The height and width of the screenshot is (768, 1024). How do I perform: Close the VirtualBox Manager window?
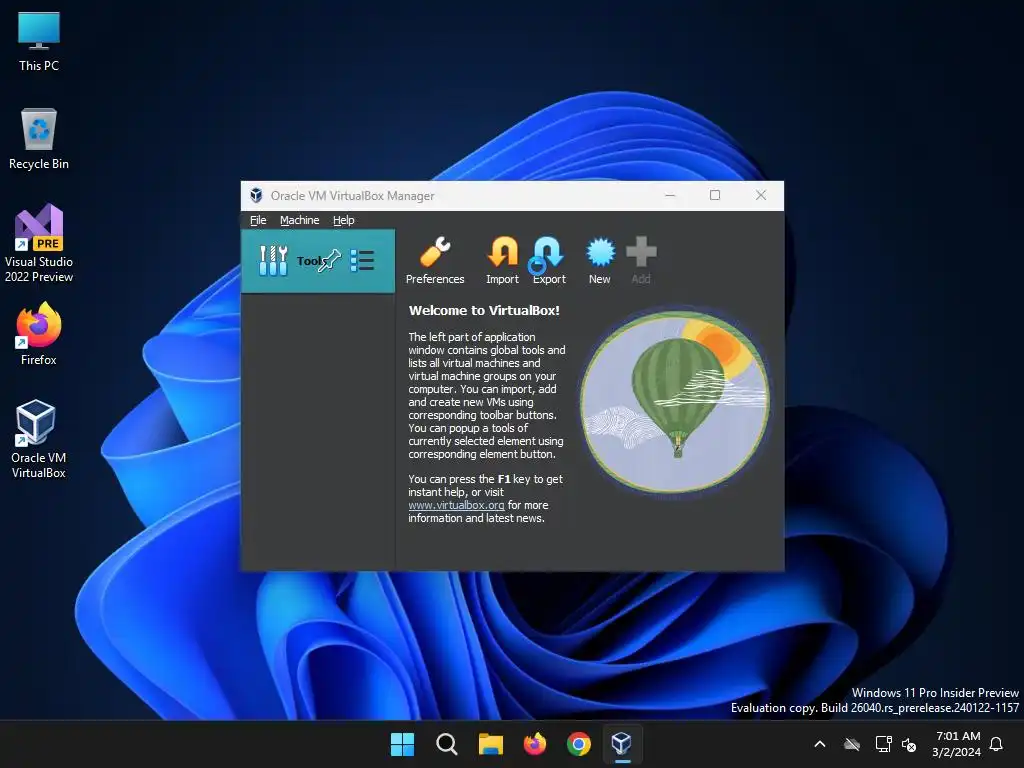click(761, 195)
